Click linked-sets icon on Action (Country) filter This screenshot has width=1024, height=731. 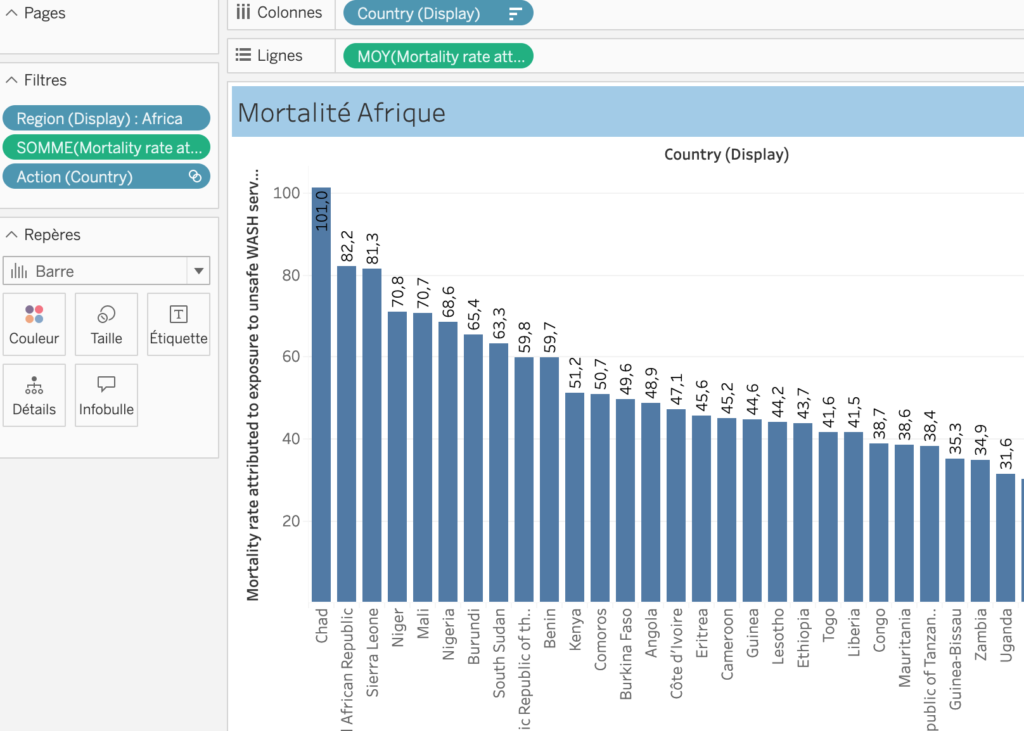pyautogui.click(x=195, y=176)
